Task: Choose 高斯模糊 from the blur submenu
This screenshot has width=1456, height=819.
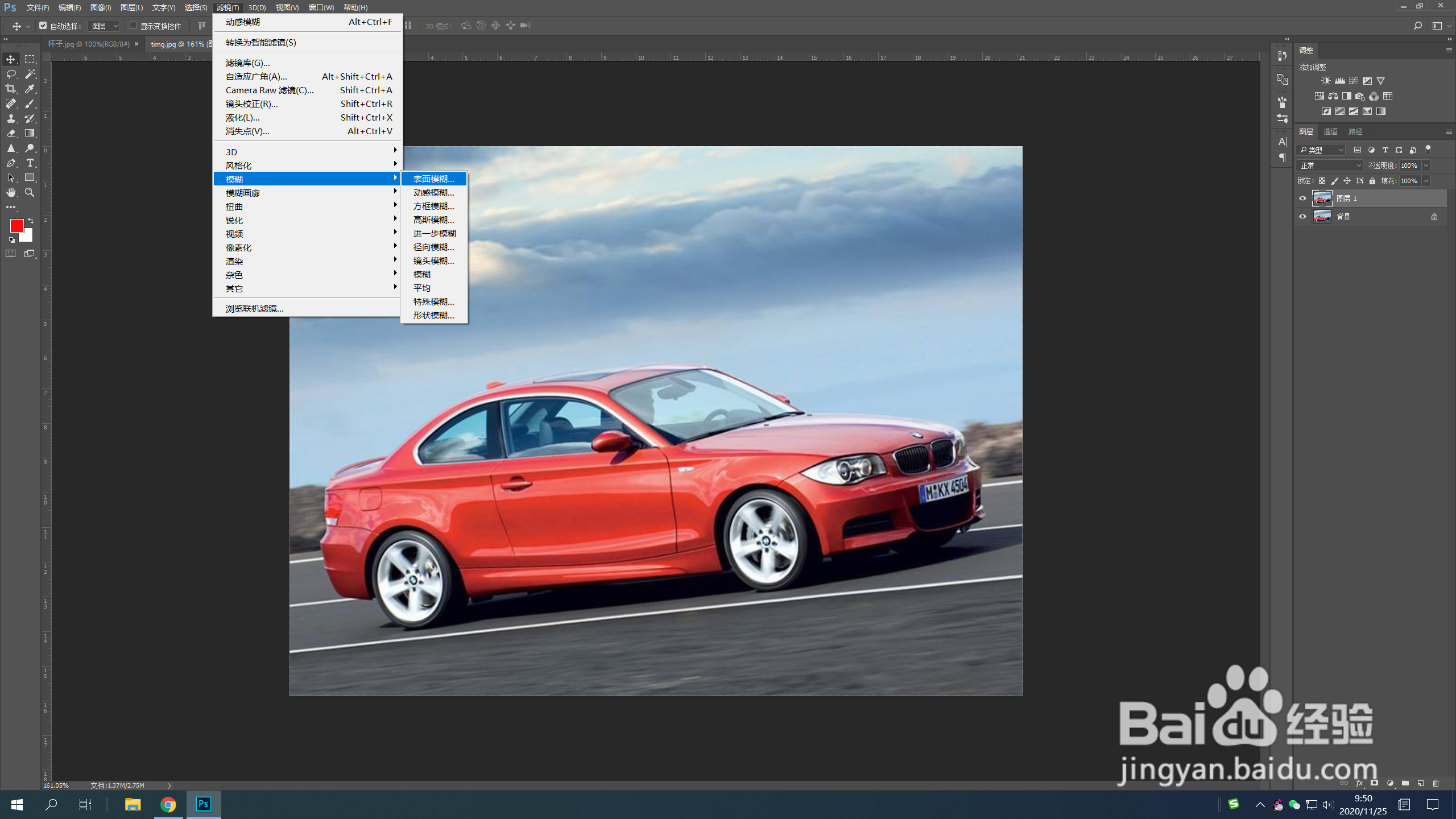Action: [x=433, y=220]
